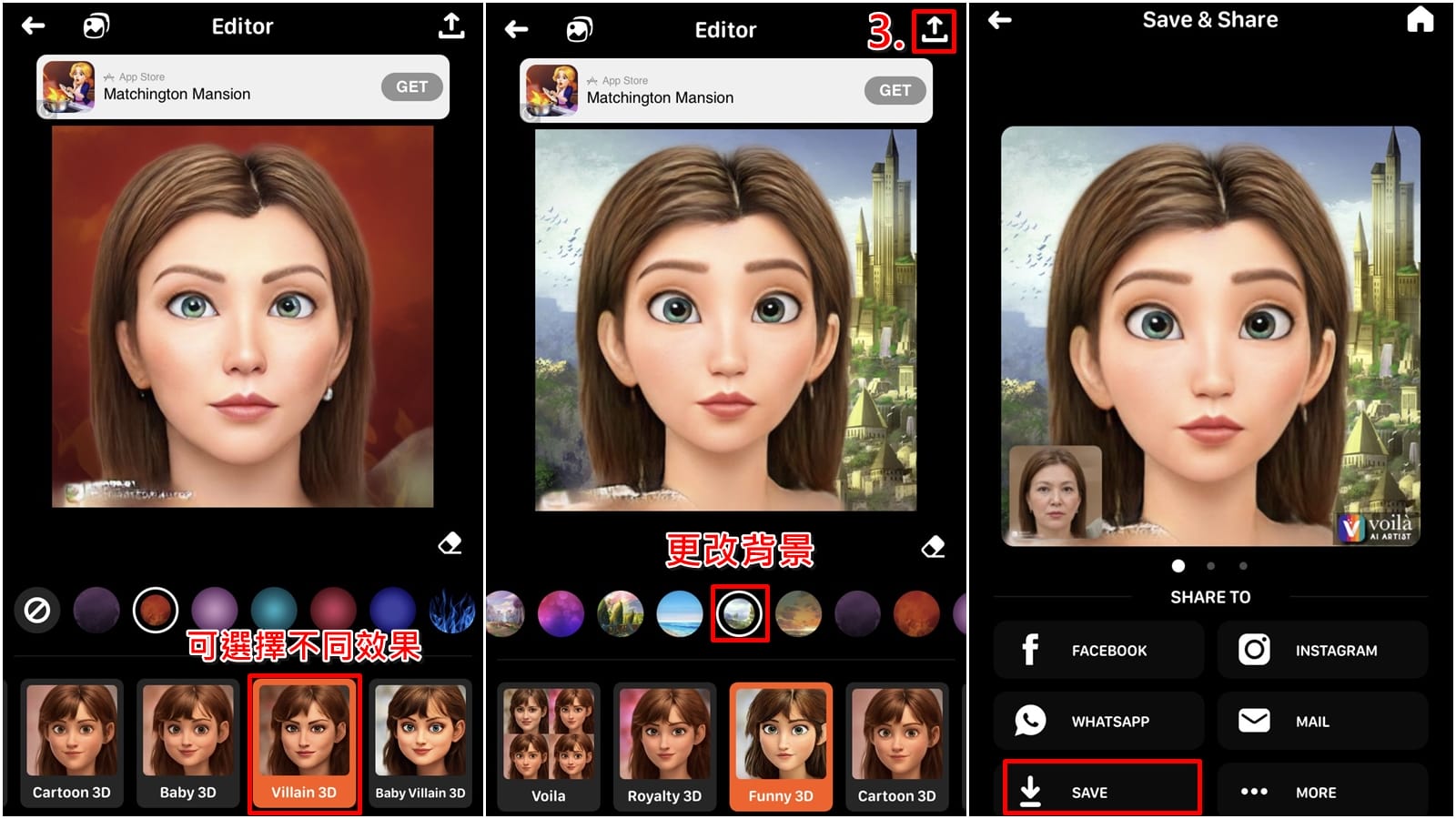Share to Facebook
Screen dimensions: 1456x819
tap(1098, 650)
